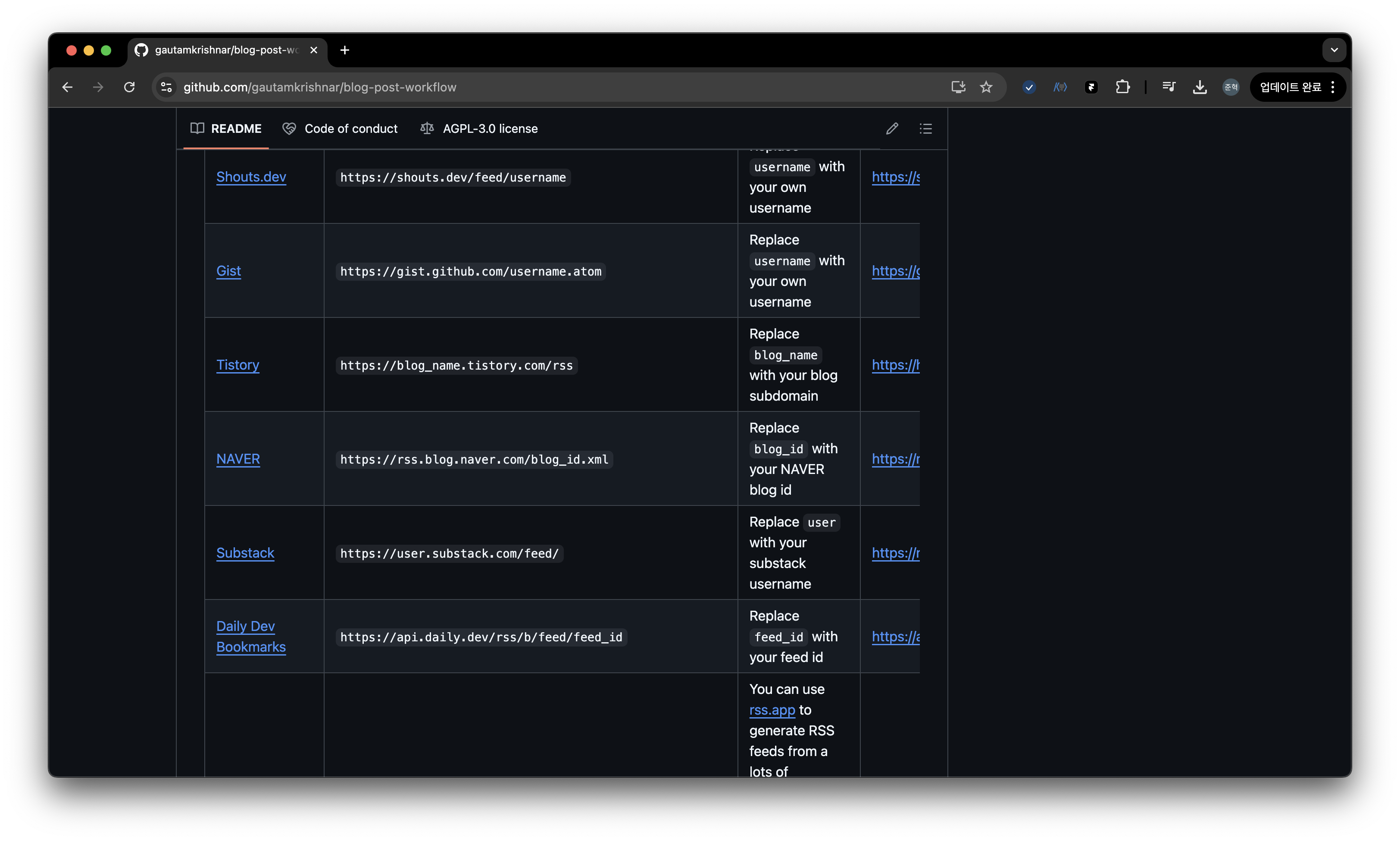The width and height of the screenshot is (1400, 841).
Task: Show browser downloads
Action: tap(1200, 87)
